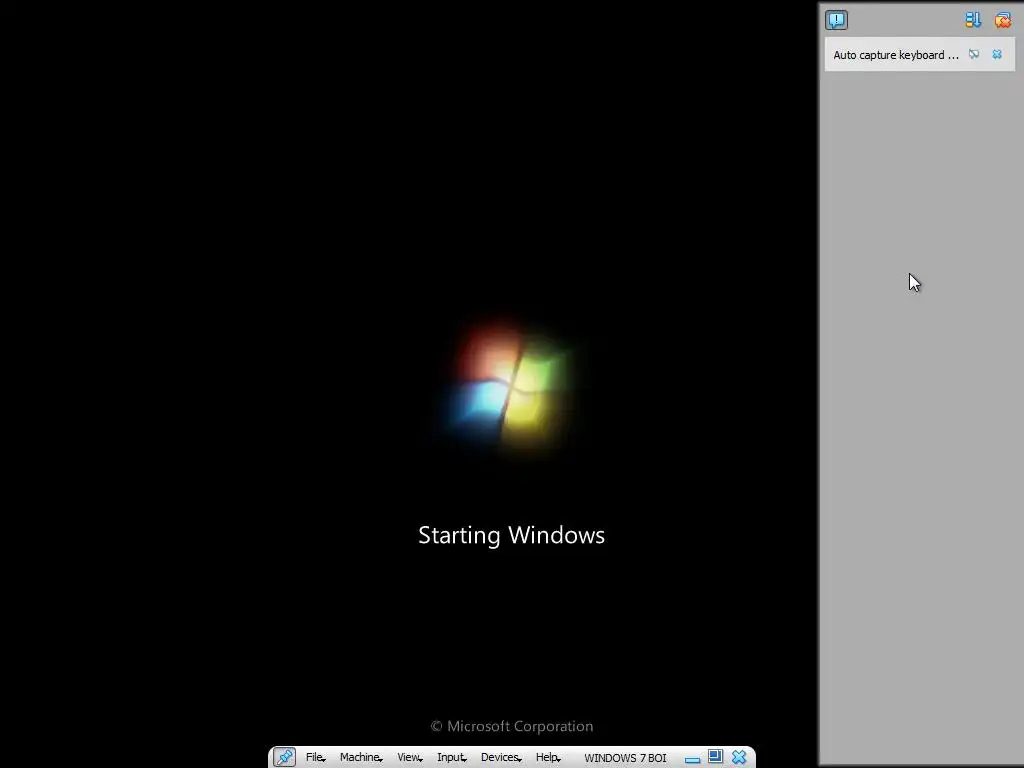The image size is (1024, 768).
Task: Open the Help menu
Action: coord(548,757)
